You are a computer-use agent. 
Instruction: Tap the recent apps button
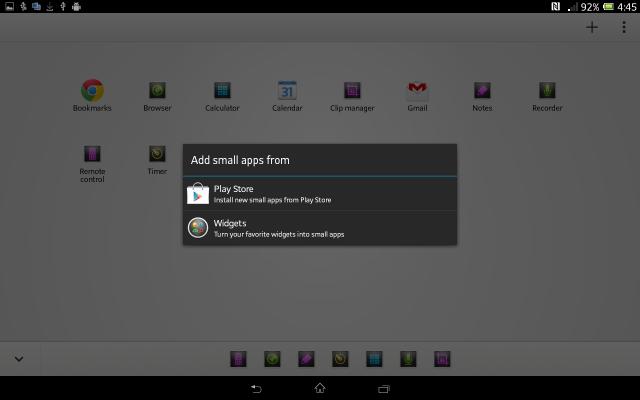384,389
